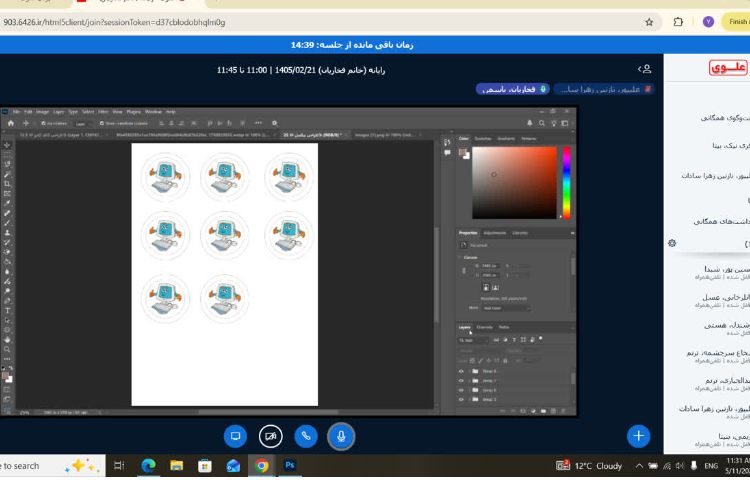
Task: Open the collapsed History panel icon
Action: 447,142
